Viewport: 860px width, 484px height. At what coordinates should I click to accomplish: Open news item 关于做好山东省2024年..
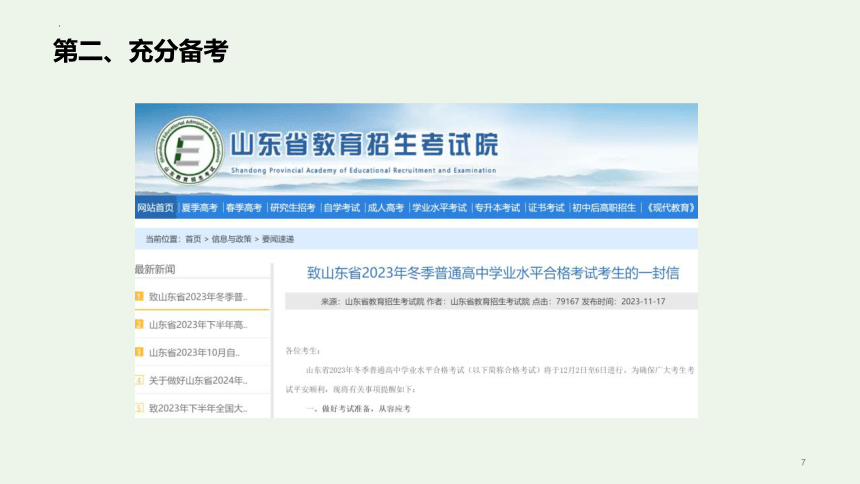pyautogui.click(x=198, y=380)
